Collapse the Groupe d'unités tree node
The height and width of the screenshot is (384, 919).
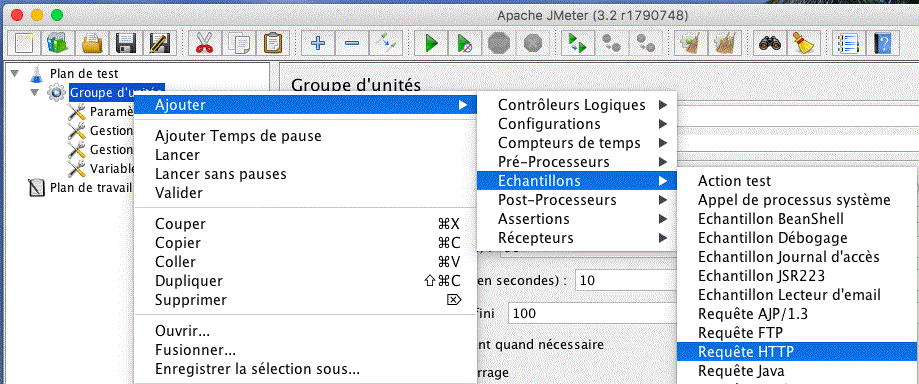click(35, 93)
